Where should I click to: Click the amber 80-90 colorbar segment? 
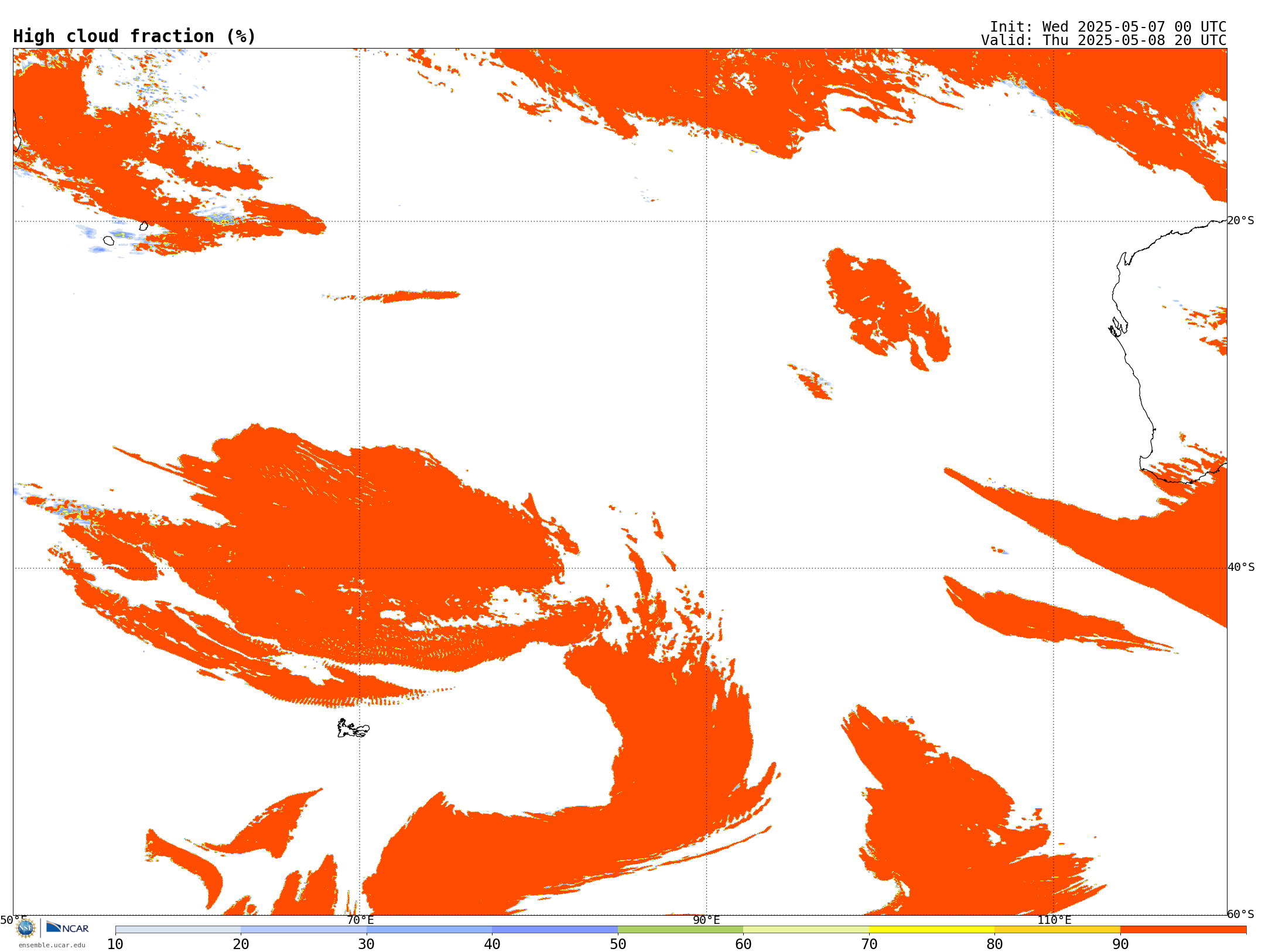[x=1057, y=929]
